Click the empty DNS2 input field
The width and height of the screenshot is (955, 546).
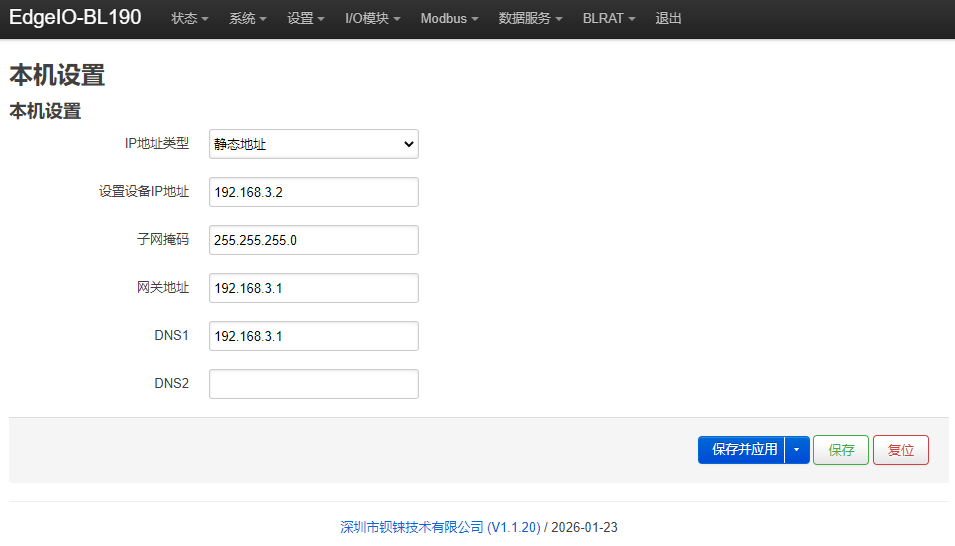(314, 384)
